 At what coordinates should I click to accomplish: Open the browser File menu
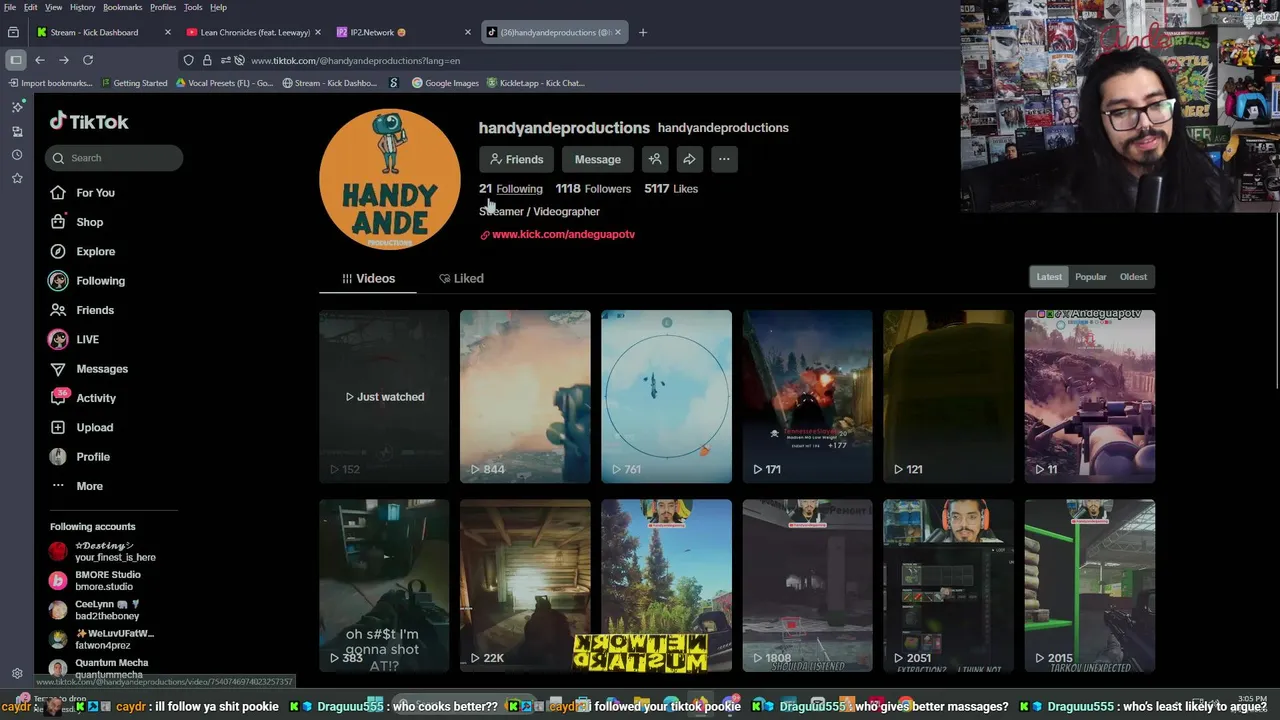coord(10,7)
